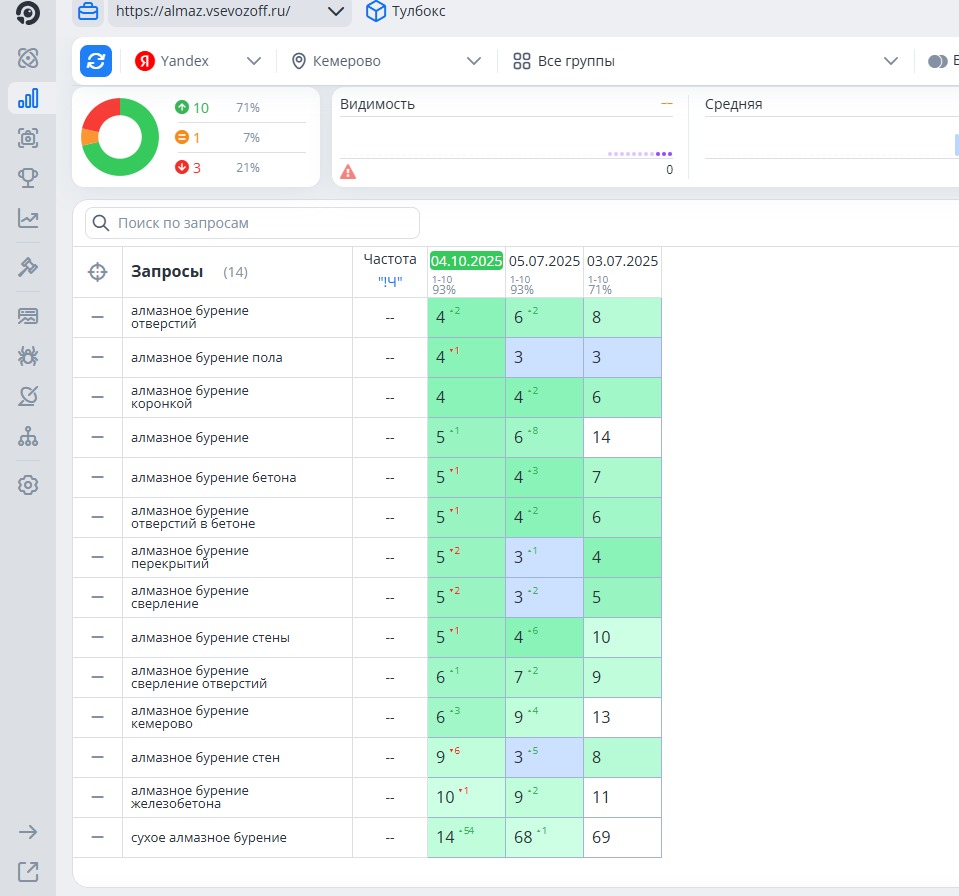Image resolution: width=959 pixels, height=896 pixels.
Task: Click the blue refresh positions button
Action: [x=96, y=61]
